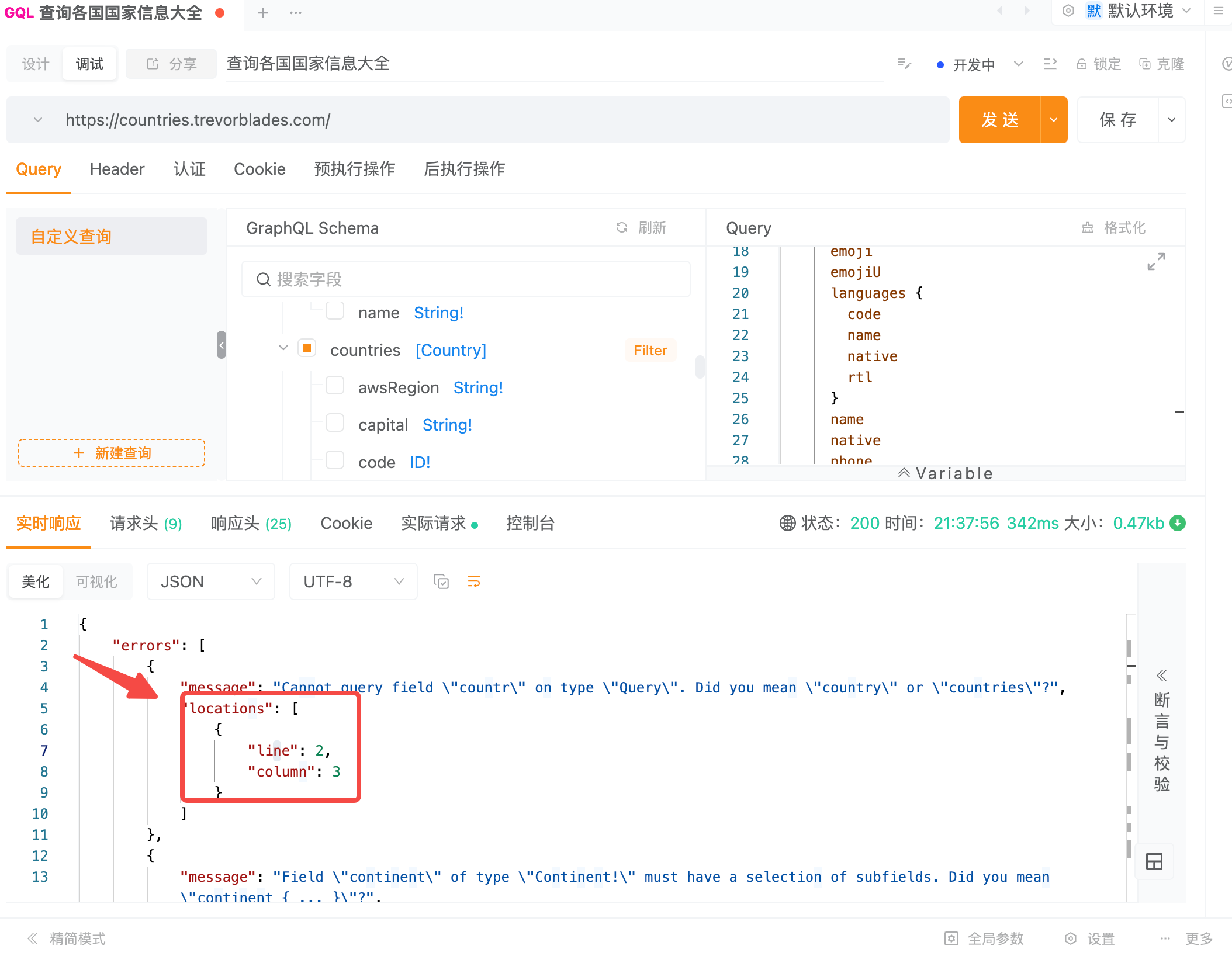Check the code field checkbox
The height and width of the screenshot is (956, 1232).
pos(335,460)
